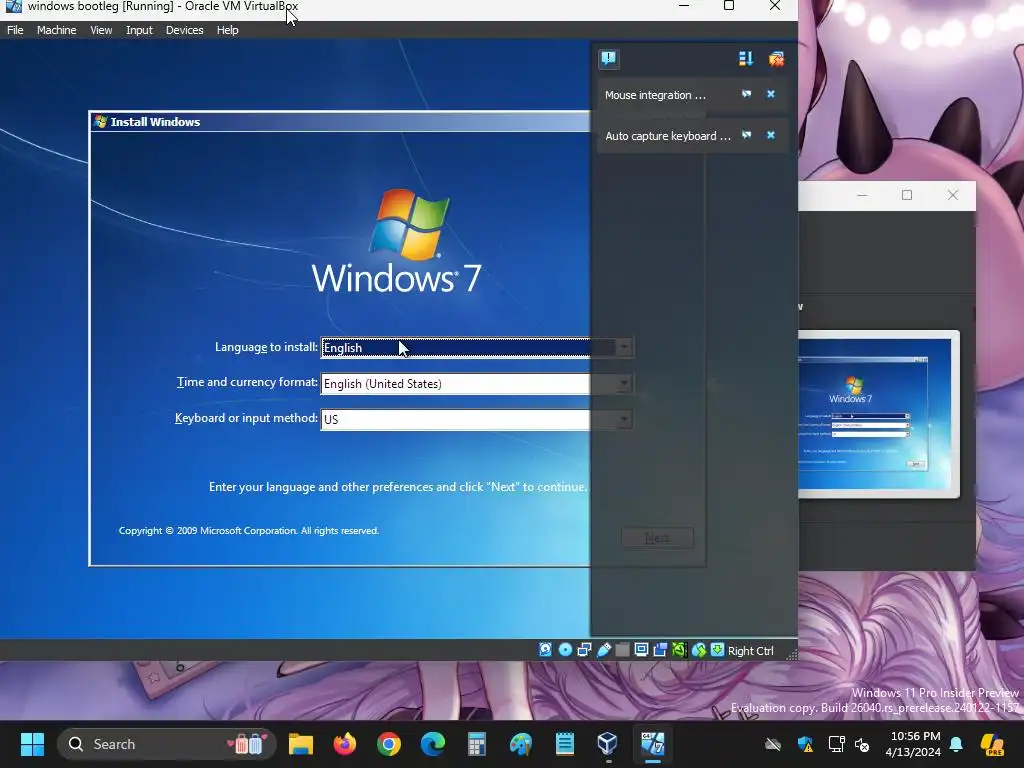Image resolution: width=1024 pixels, height=768 pixels.
Task: Expand details of Auto capture keyboard notification
Action: (746, 135)
